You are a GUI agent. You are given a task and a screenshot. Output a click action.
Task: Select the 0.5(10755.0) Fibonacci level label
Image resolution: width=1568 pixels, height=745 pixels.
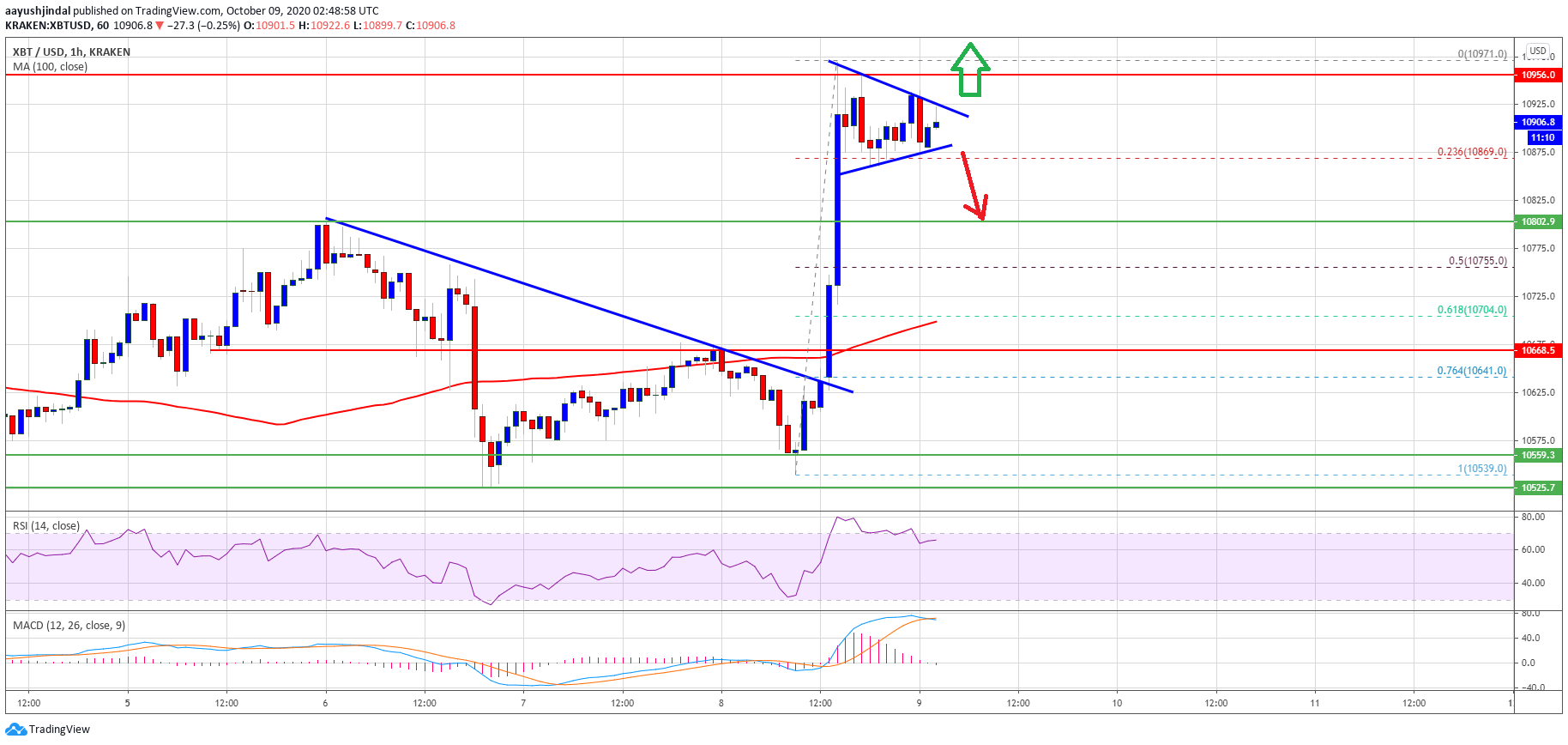[x=1478, y=262]
